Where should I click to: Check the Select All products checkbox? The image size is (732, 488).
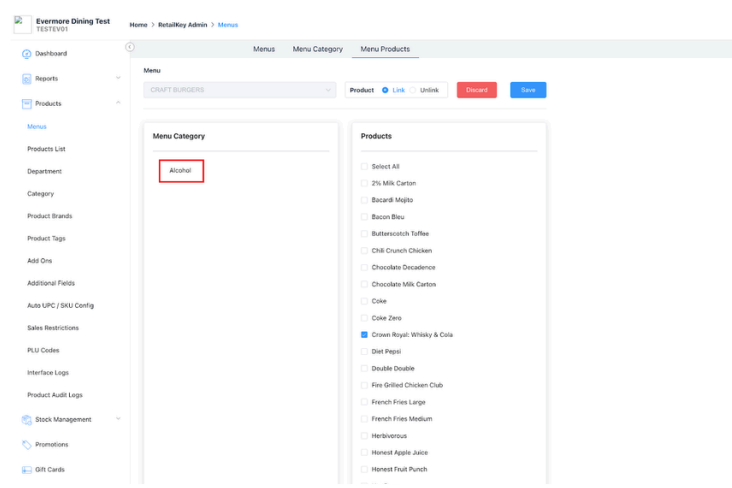click(364, 167)
